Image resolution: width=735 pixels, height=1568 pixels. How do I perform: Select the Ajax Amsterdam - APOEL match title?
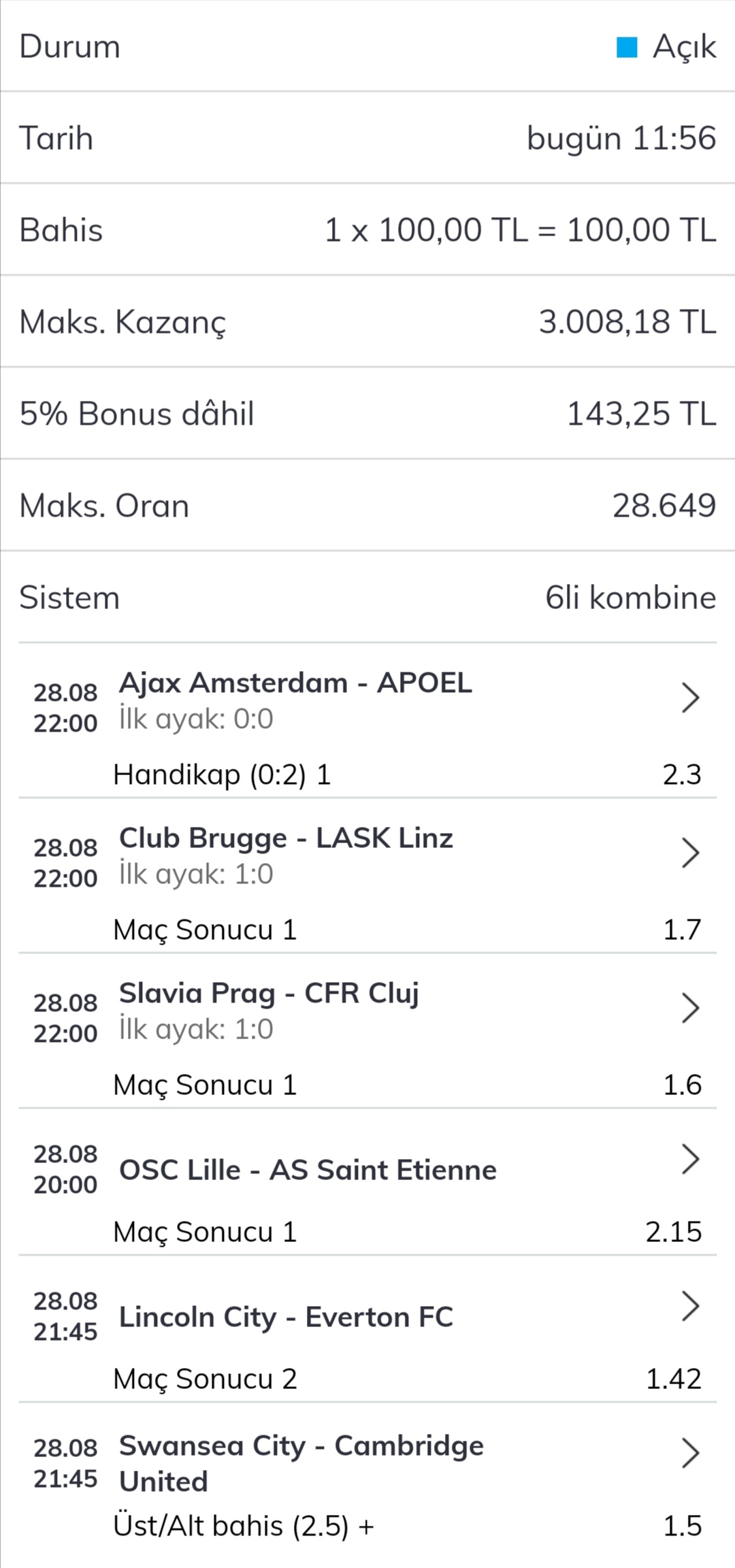point(295,683)
